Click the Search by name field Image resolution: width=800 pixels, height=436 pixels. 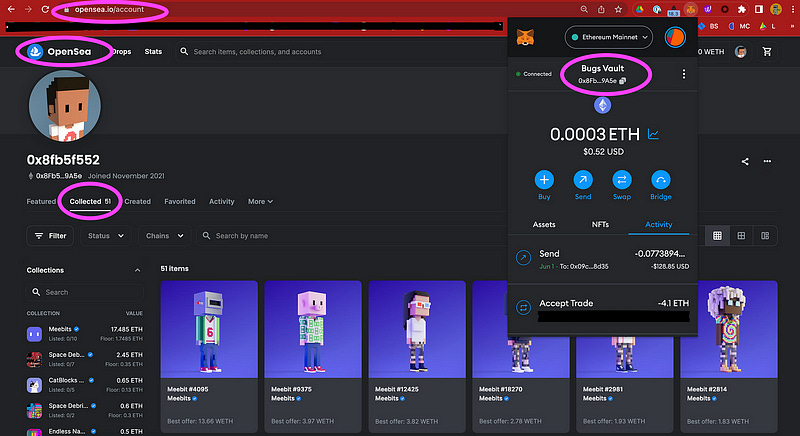(x=352, y=236)
